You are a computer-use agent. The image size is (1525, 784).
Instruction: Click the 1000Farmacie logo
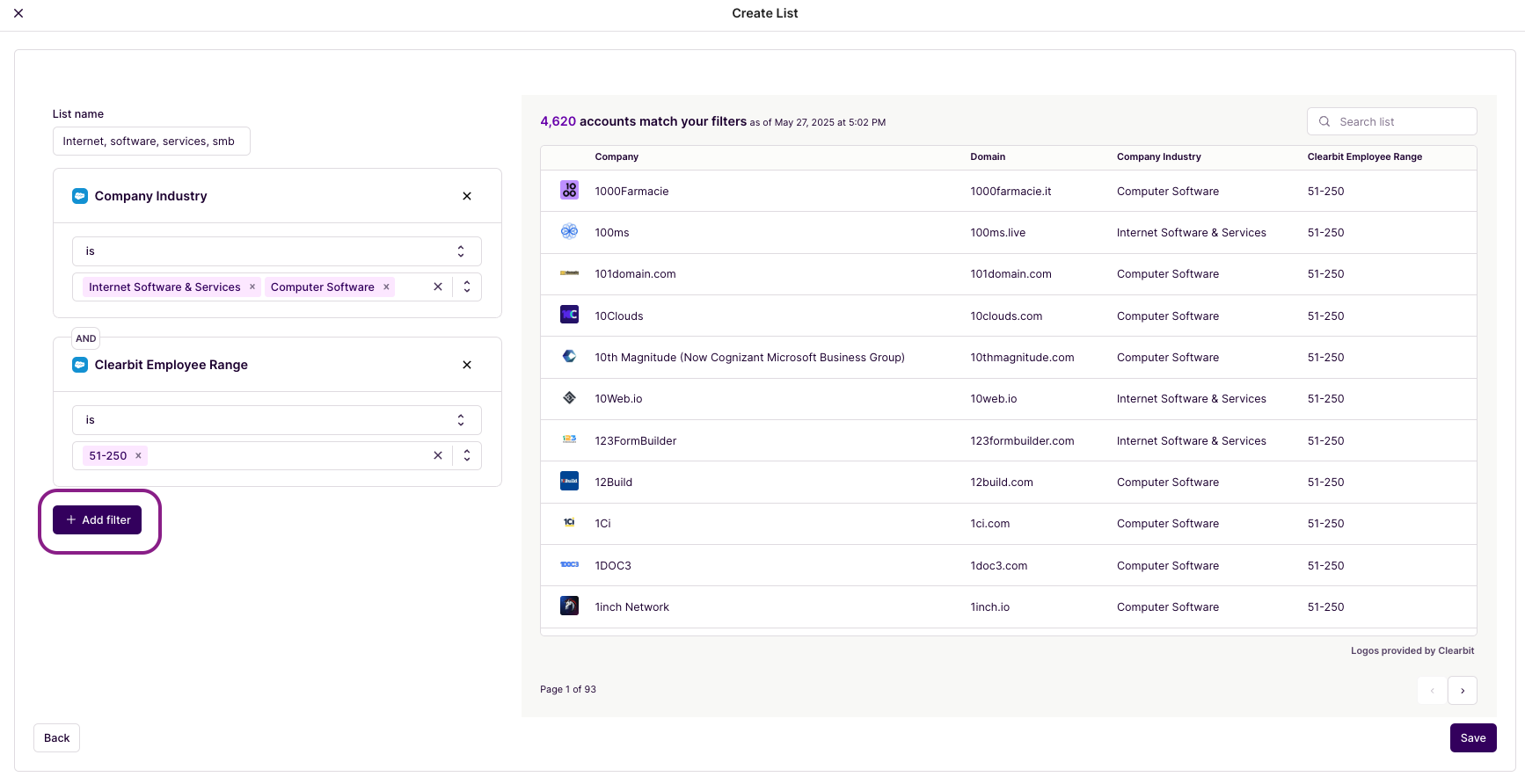(570, 190)
